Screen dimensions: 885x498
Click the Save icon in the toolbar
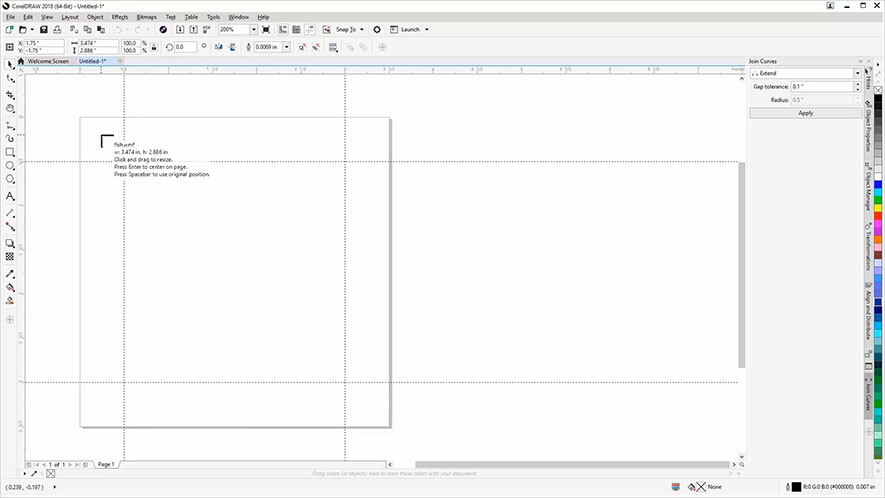coord(44,30)
